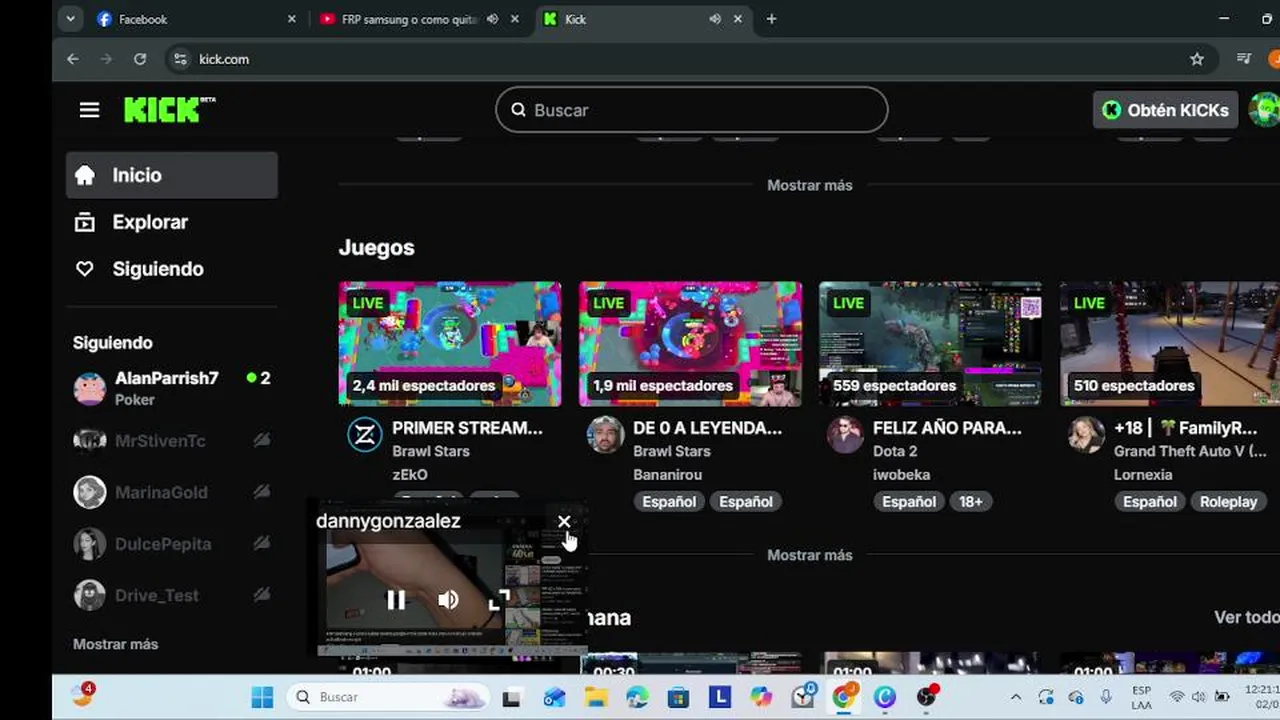
Task: Open iwobeka's Dota 2 stream thumbnail
Action: (x=931, y=344)
